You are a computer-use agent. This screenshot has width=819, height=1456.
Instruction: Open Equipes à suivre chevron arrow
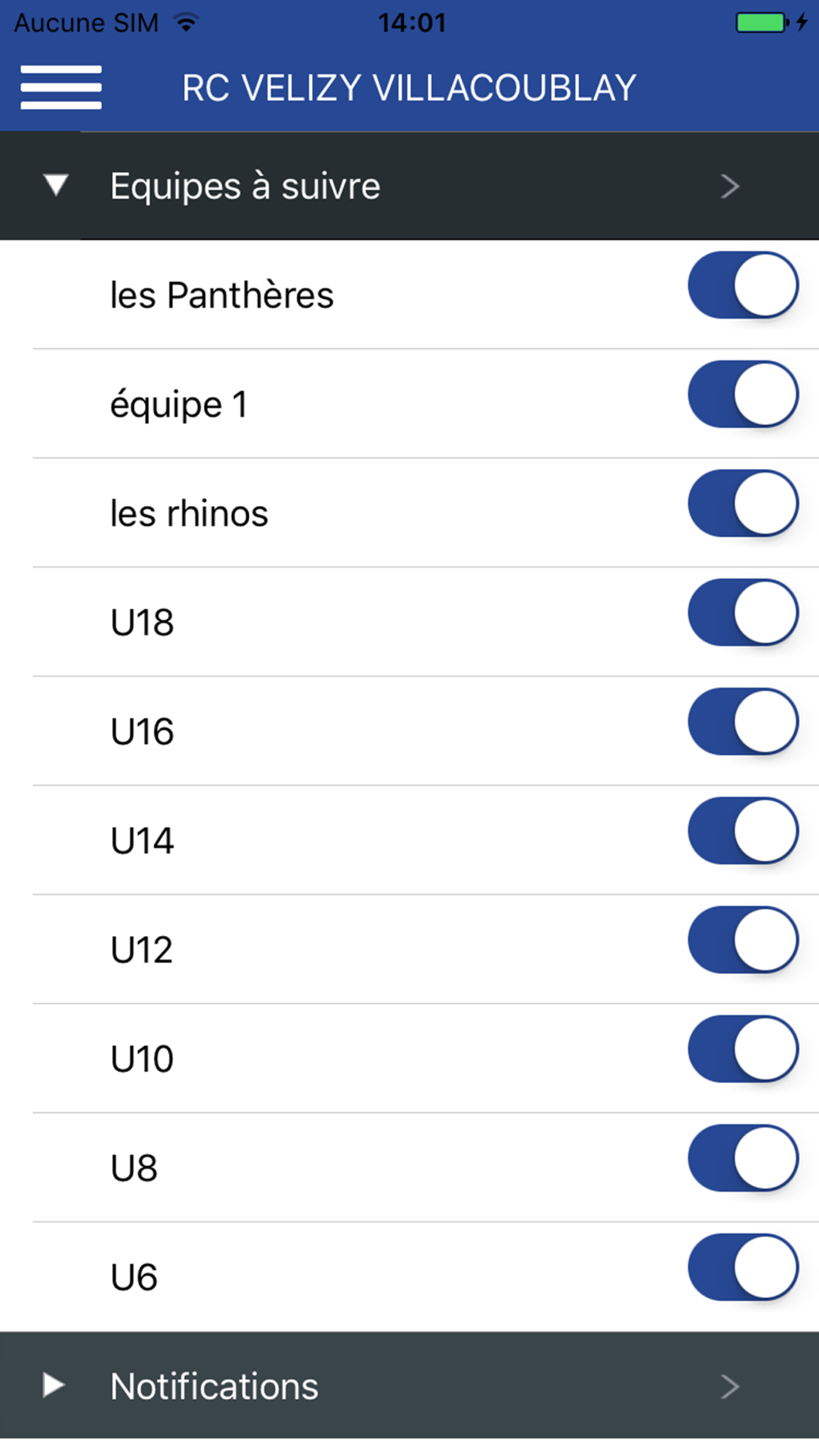[x=730, y=187]
